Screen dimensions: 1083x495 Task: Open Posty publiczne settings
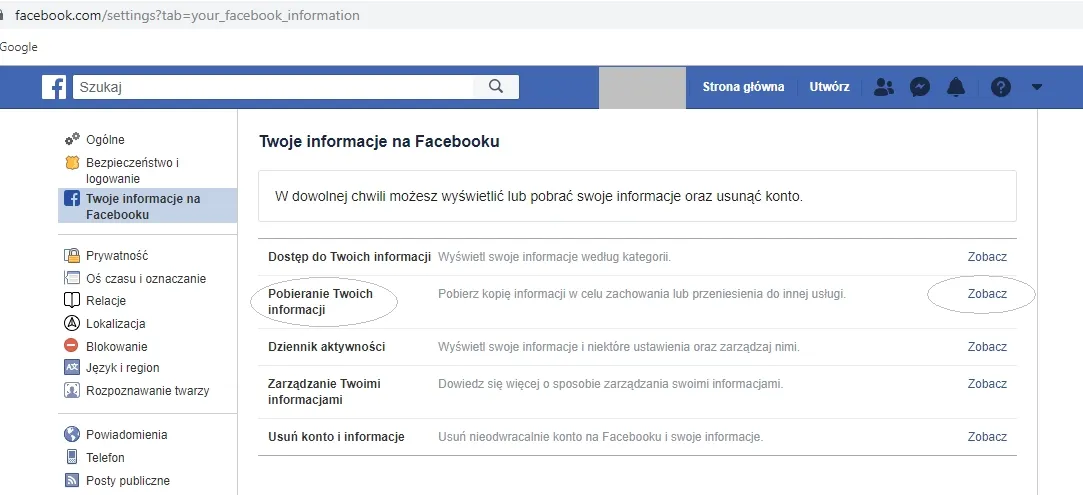click(x=128, y=481)
